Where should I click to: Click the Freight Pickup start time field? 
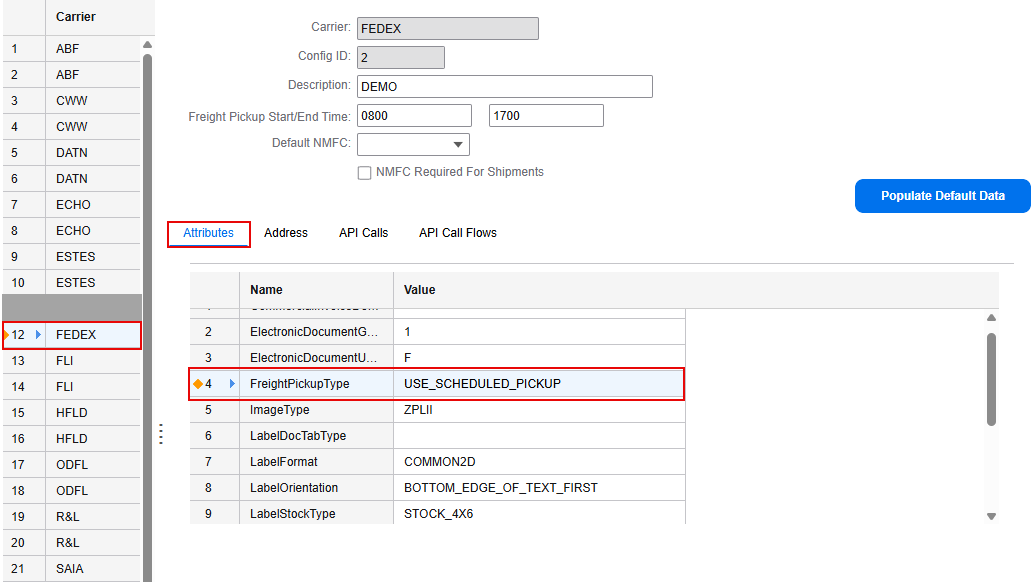tap(414, 116)
